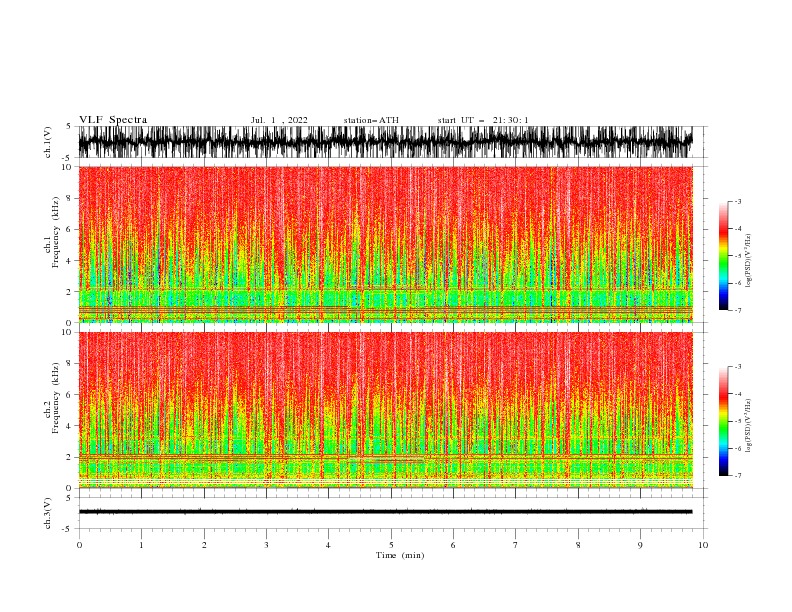792x612 pixels.
Task: Click the time axis tick label "3"
Action: 266,545
